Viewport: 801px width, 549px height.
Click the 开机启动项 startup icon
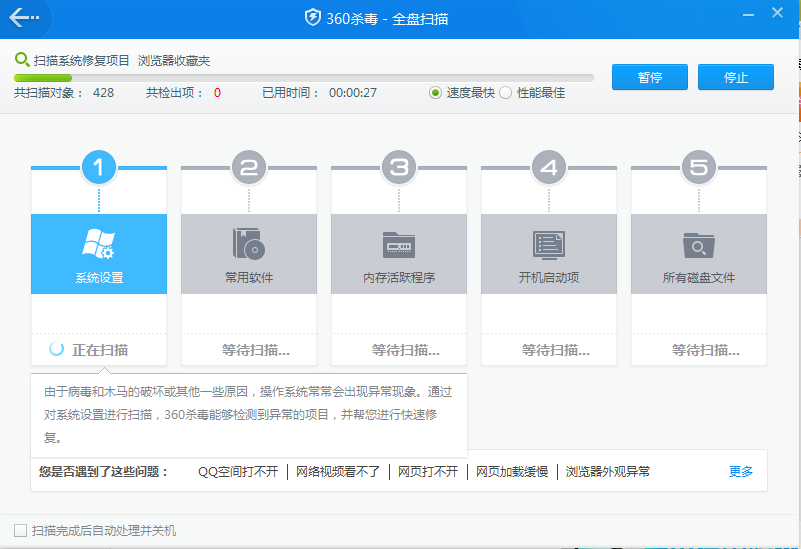tap(548, 243)
